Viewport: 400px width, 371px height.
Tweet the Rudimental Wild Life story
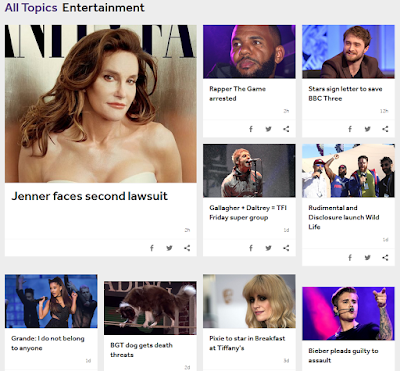(367, 258)
